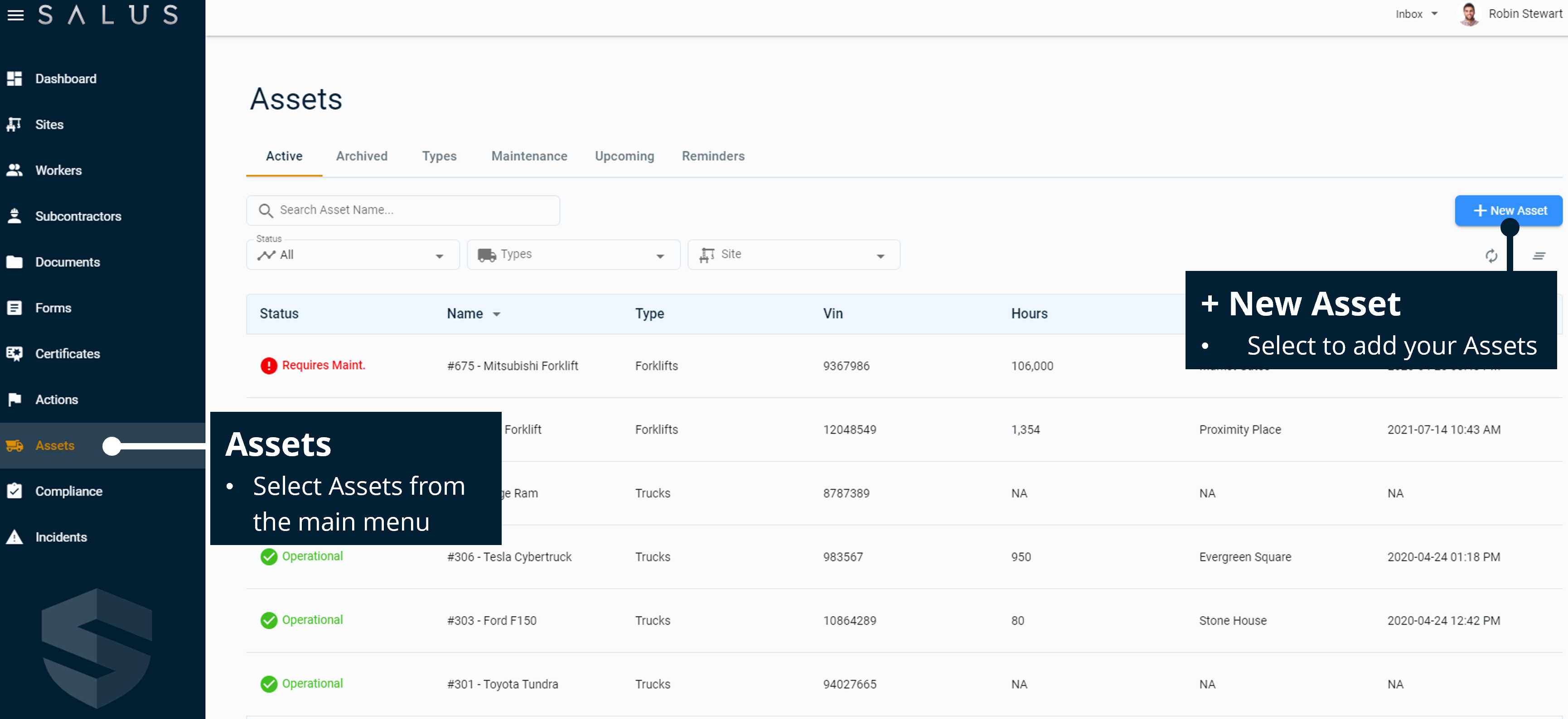
Task: Select the Documents folder icon
Action: pos(15,261)
